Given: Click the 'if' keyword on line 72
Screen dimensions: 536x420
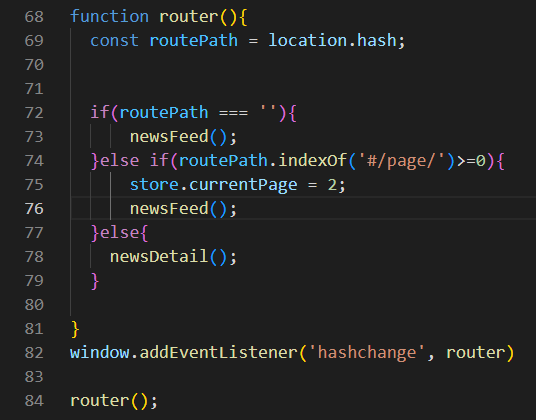Looking at the screenshot, I should coord(100,112).
